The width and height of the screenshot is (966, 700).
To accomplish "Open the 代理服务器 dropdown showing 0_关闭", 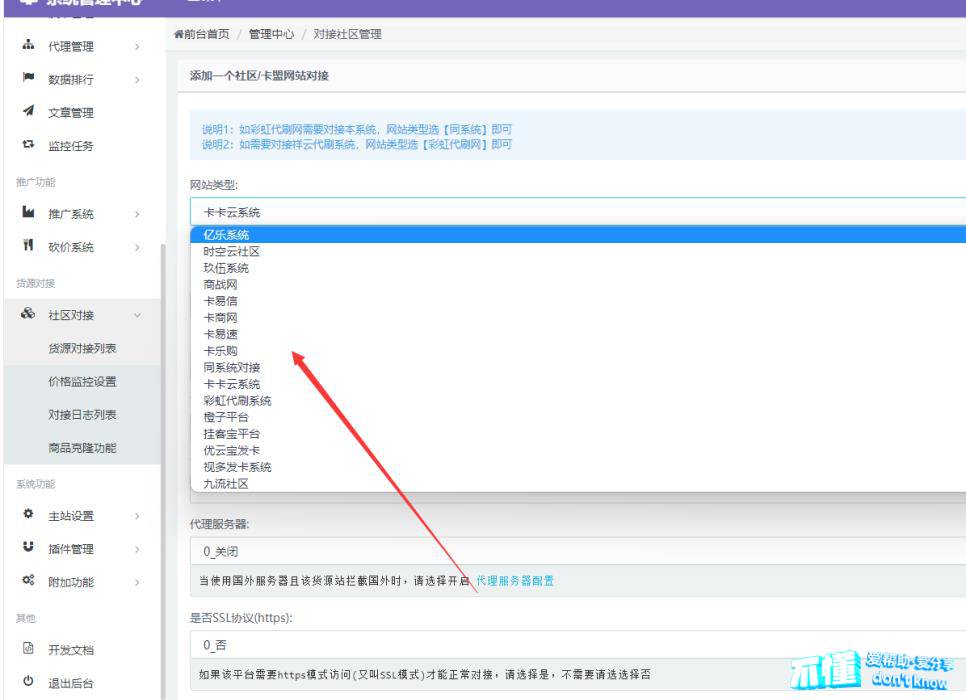I will click(x=578, y=551).
